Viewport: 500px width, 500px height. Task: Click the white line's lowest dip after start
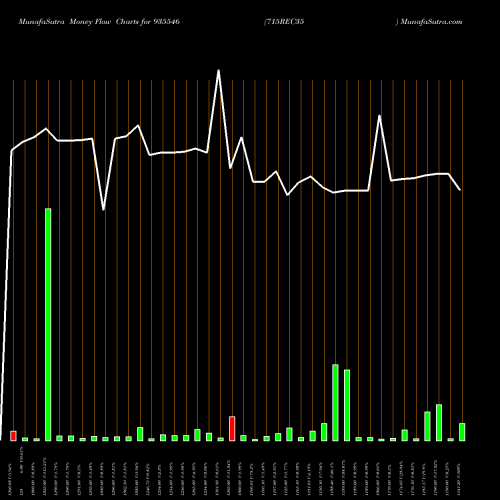(x=103, y=209)
